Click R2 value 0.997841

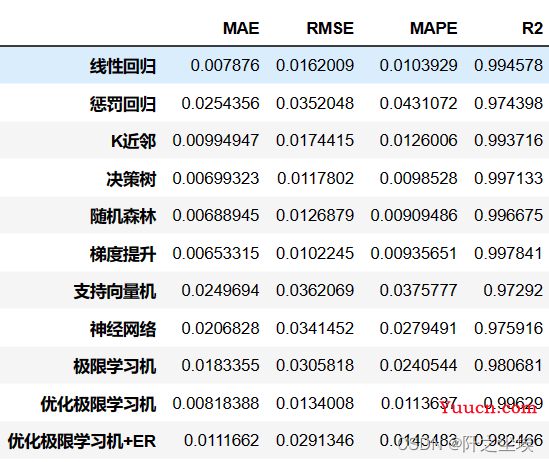pos(508,253)
